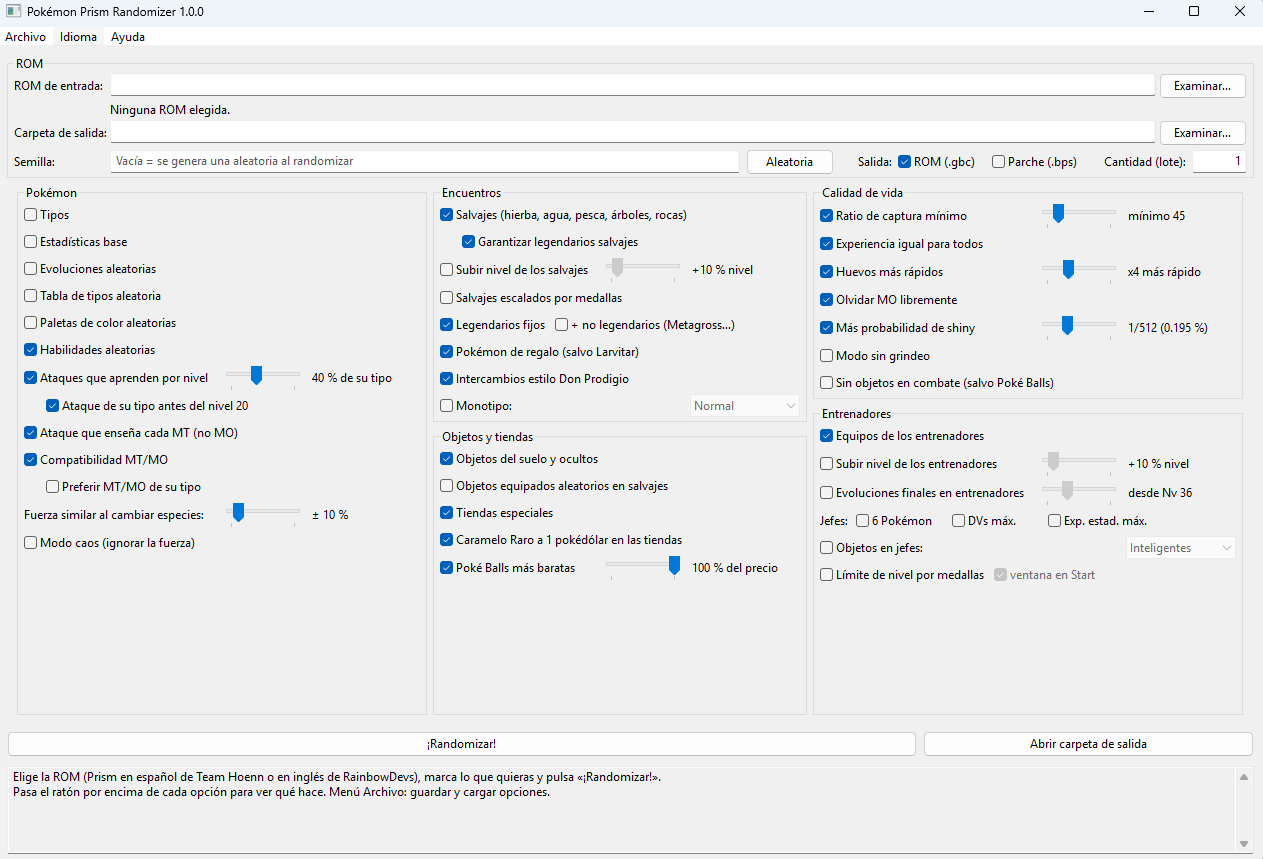Open the Monotipo Normal type dropdown
Viewport: 1263px width, 859px height.
pyautogui.click(x=745, y=406)
